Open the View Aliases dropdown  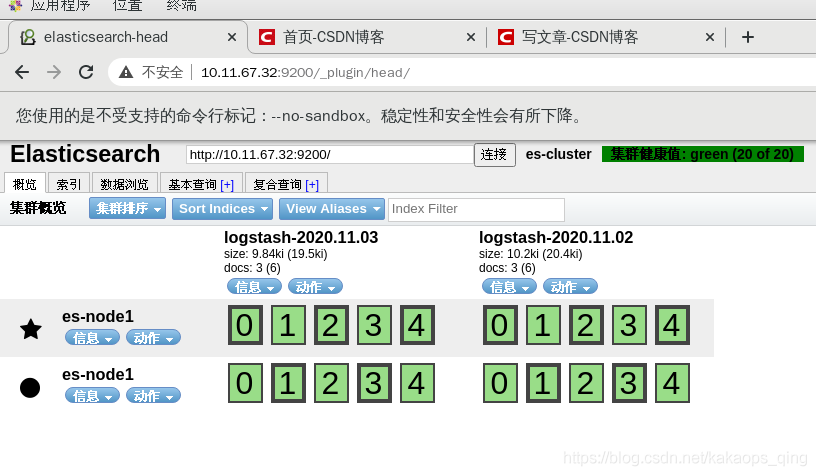pyautogui.click(x=332, y=209)
